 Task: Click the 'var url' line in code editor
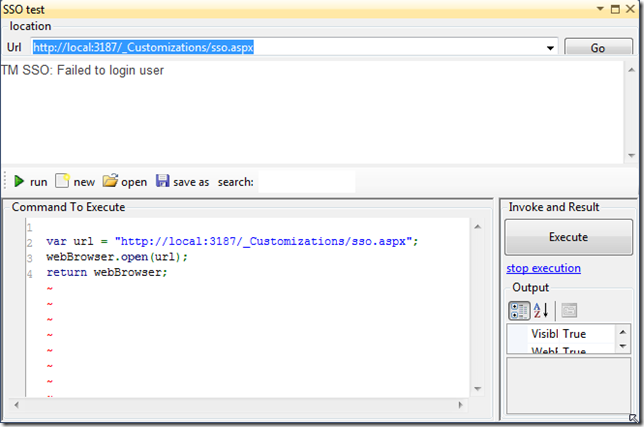point(232,241)
